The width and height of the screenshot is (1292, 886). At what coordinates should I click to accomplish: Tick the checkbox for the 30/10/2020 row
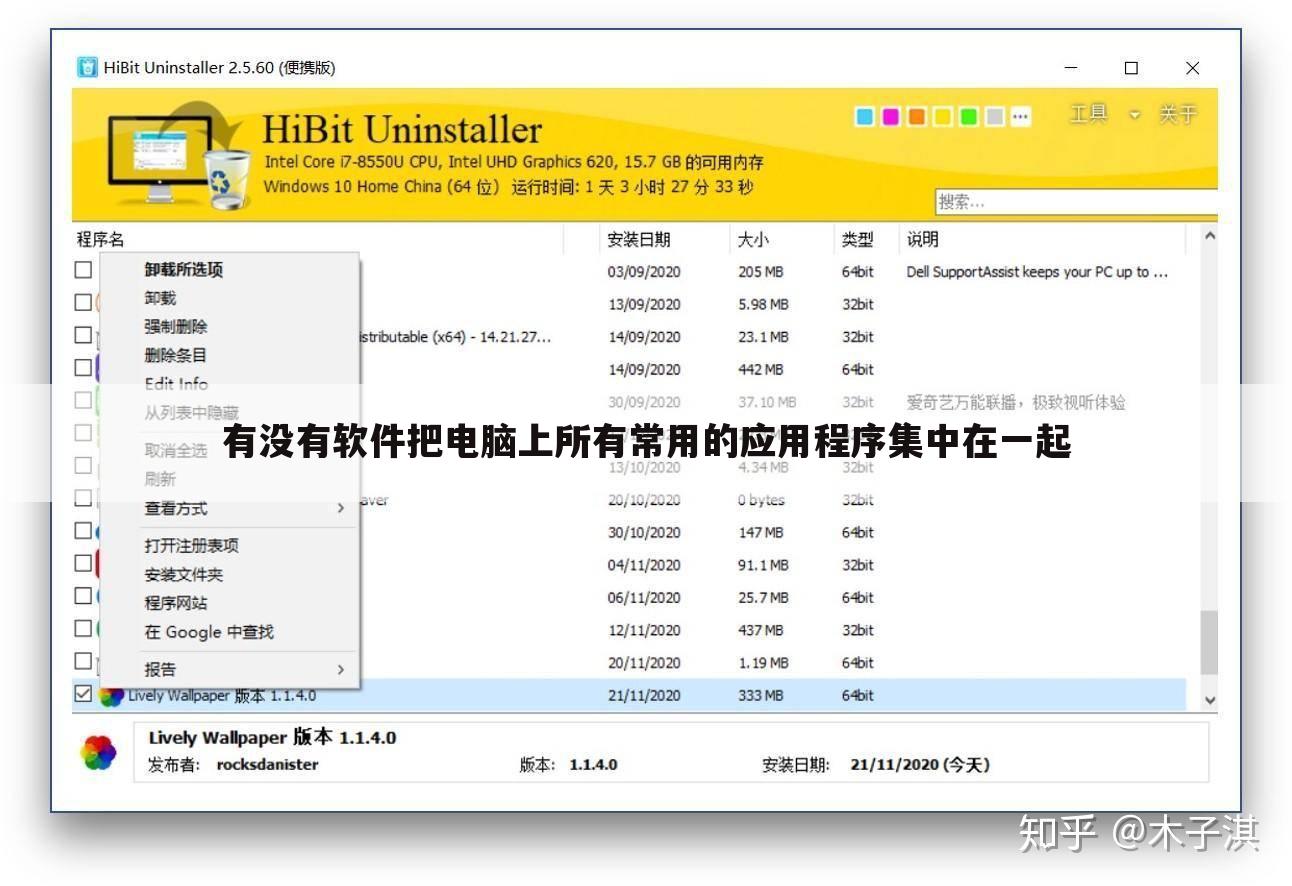point(84,530)
